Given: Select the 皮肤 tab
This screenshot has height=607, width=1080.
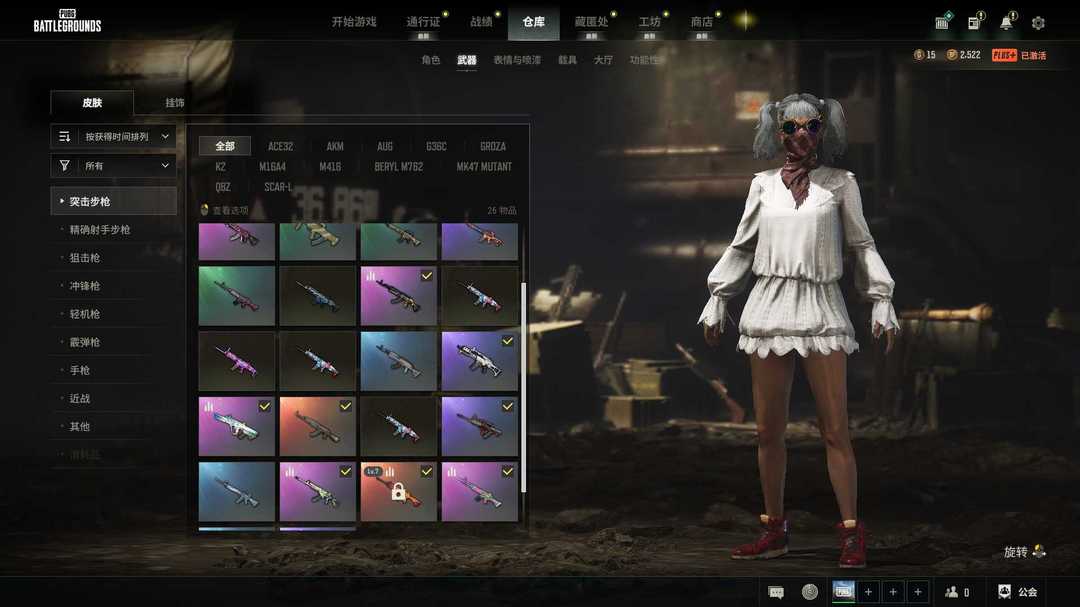Looking at the screenshot, I should (x=92, y=103).
